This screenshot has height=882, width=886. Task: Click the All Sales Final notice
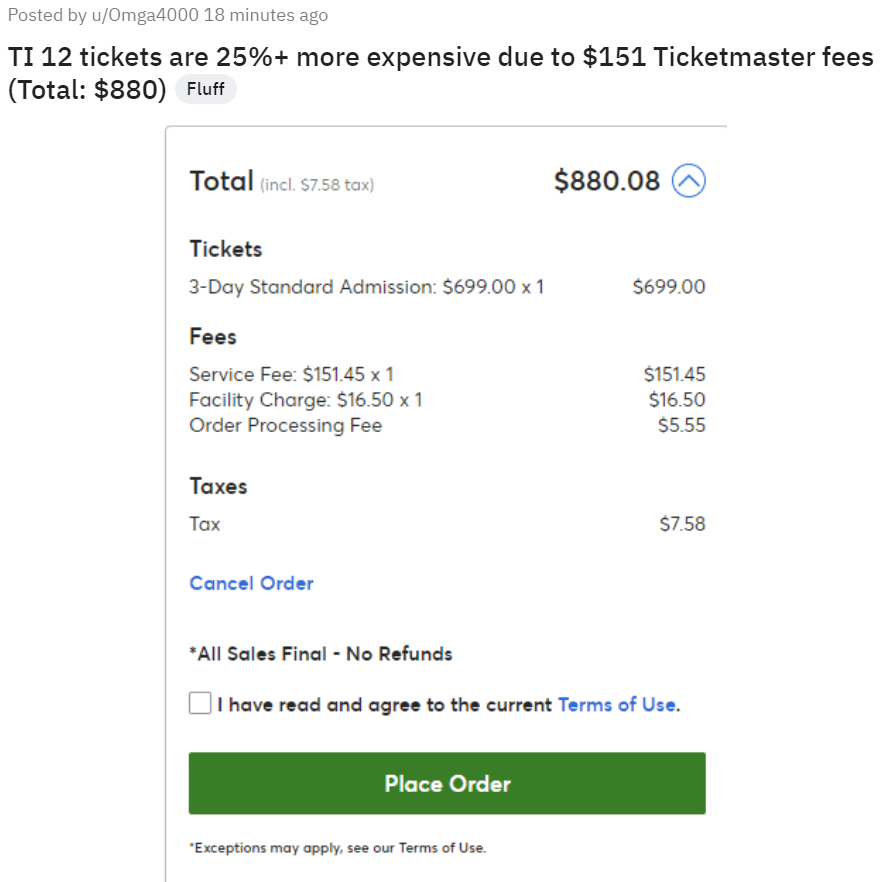click(x=320, y=654)
